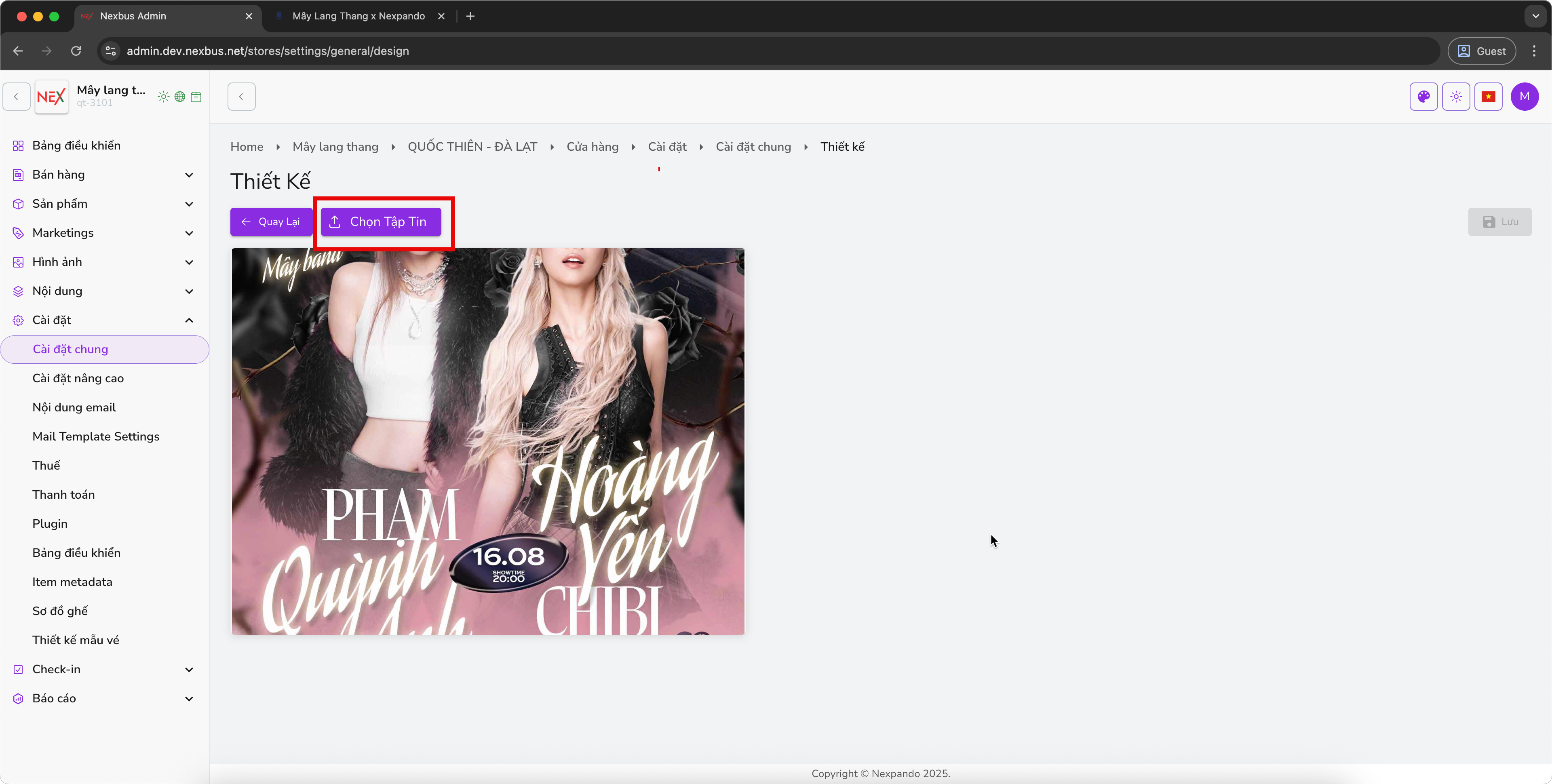This screenshot has height=784, width=1552.
Task: Open Thiết kế mẫu vé menu item
Action: (x=76, y=640)
